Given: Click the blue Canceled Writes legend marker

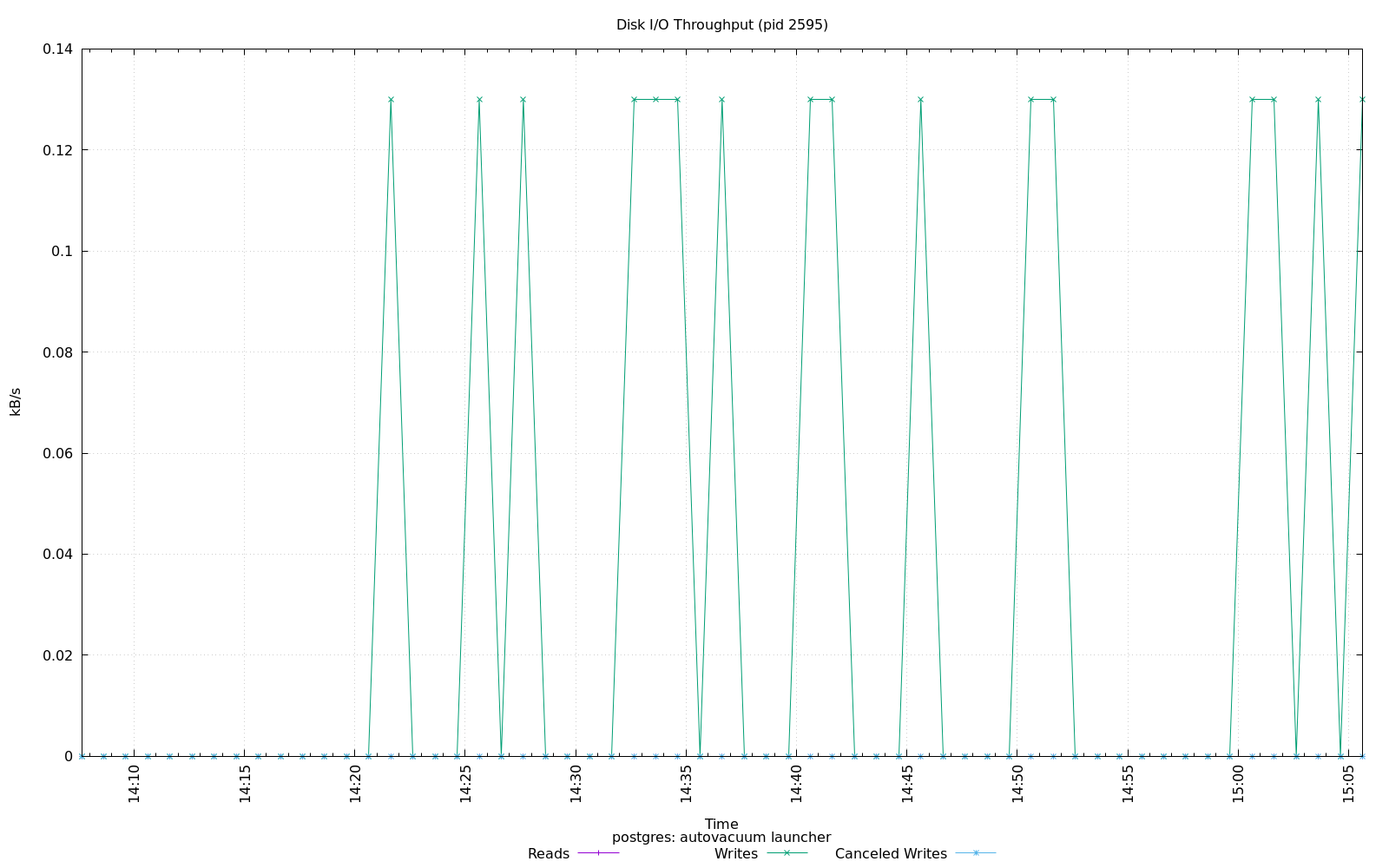Looking at the screenshot, I should click(976, 853).
